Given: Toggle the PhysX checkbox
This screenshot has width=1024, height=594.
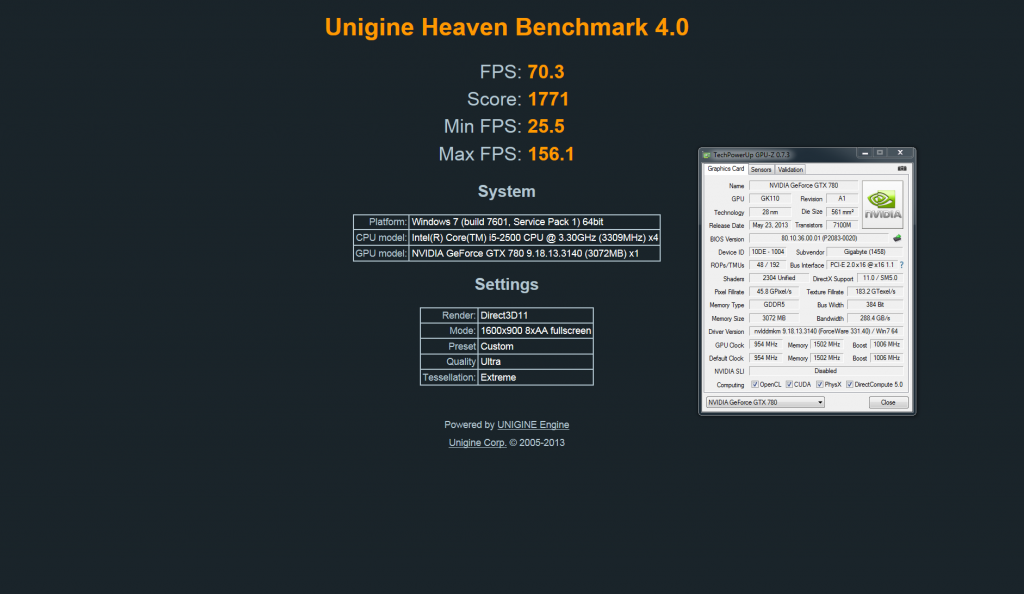Looking at the screenshot, I should 820,384.
